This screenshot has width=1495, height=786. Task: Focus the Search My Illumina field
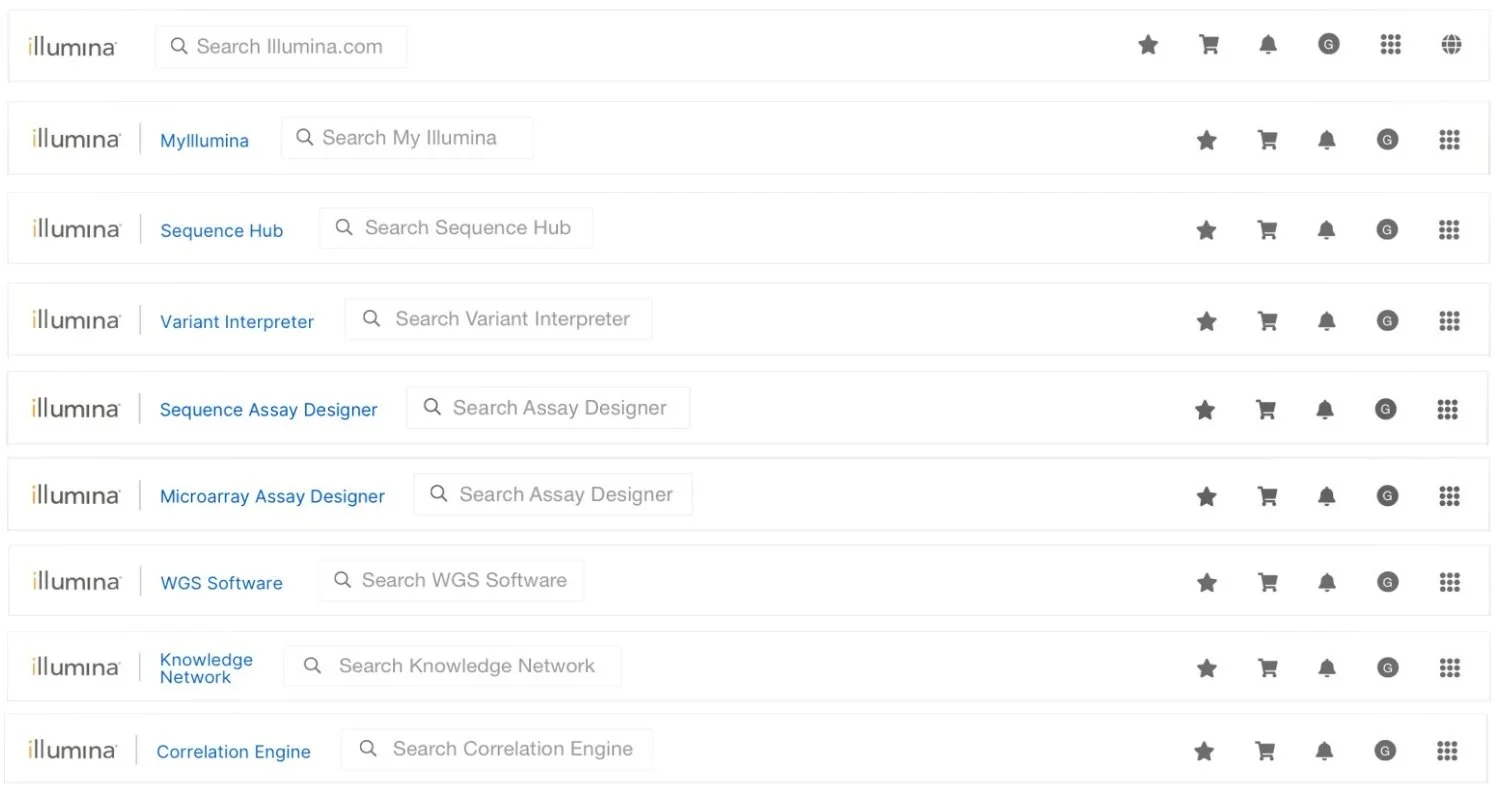[407, 138]
